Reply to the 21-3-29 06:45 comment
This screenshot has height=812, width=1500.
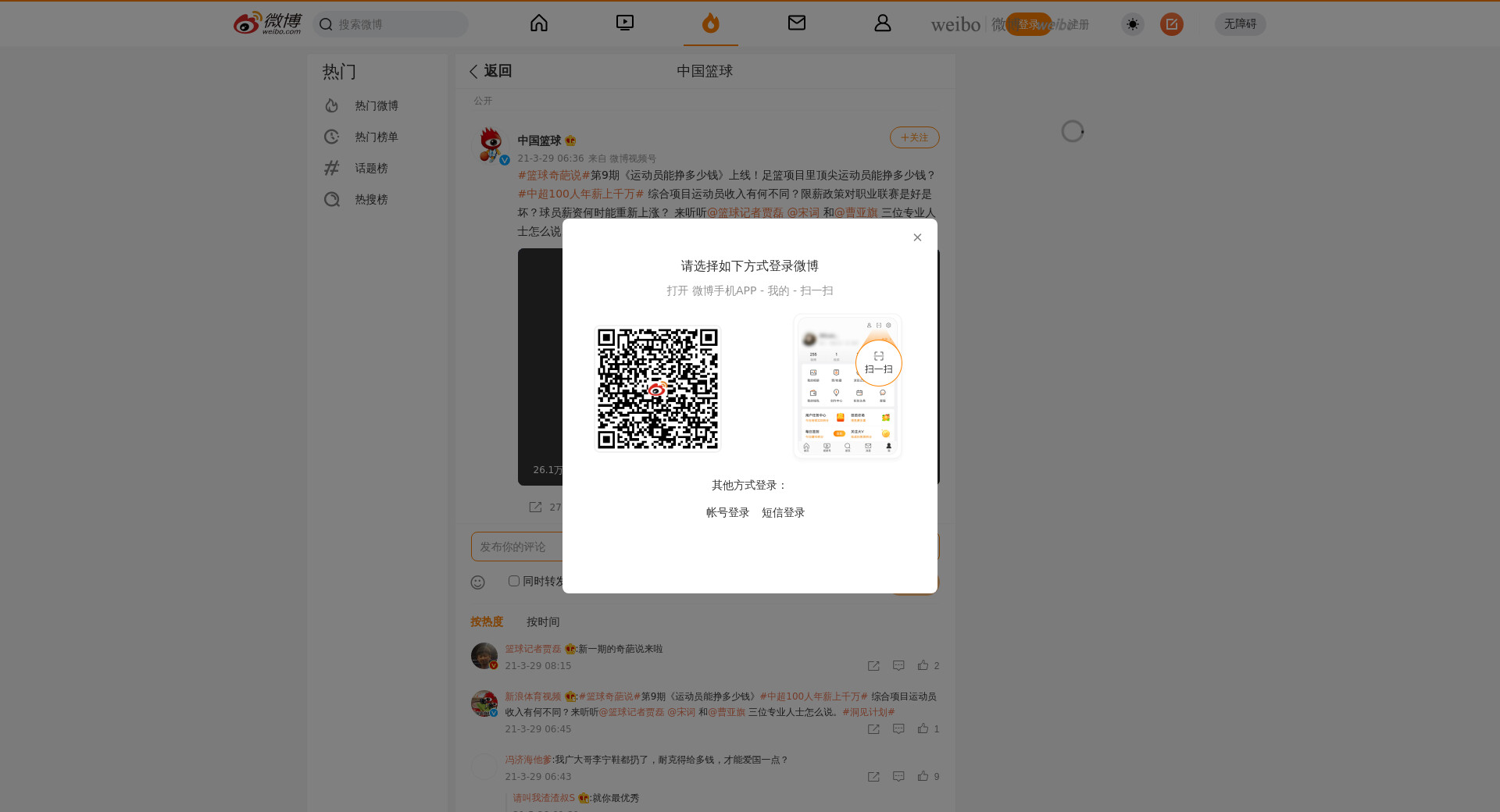pos(898,729)
